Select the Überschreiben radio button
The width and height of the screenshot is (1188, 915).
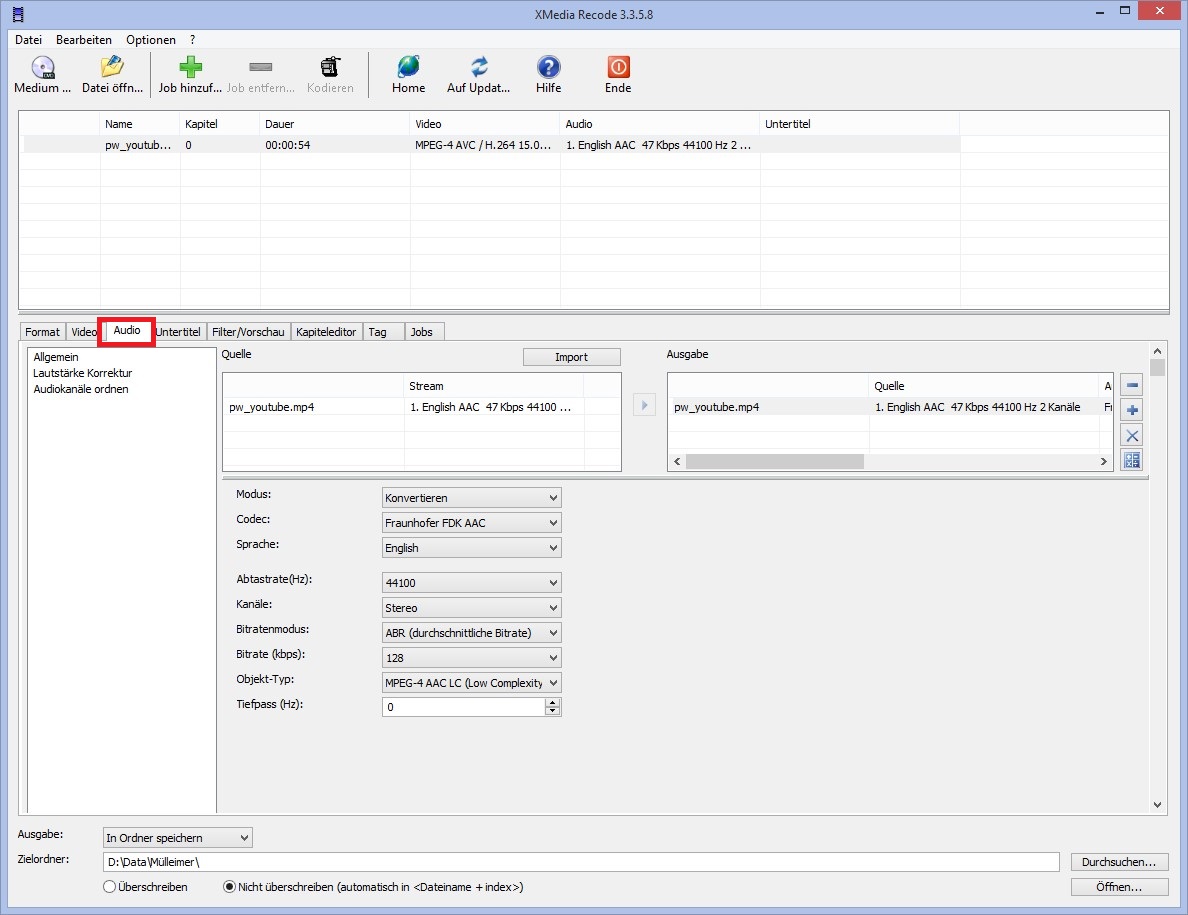pyautogui.click(x=109, y=887)
